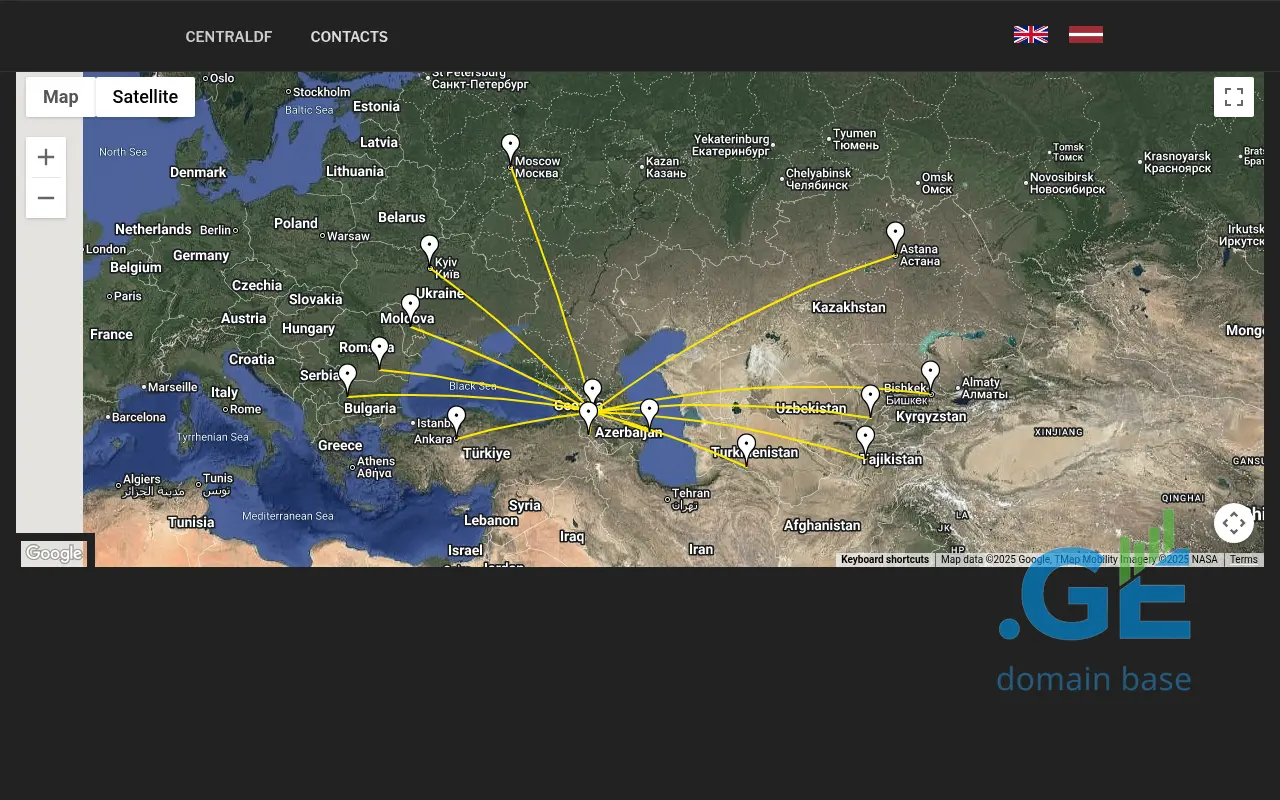Viewport: 1280px width, 800px height.
Task: Toggle fullscreen map view
Action: 1233,97
